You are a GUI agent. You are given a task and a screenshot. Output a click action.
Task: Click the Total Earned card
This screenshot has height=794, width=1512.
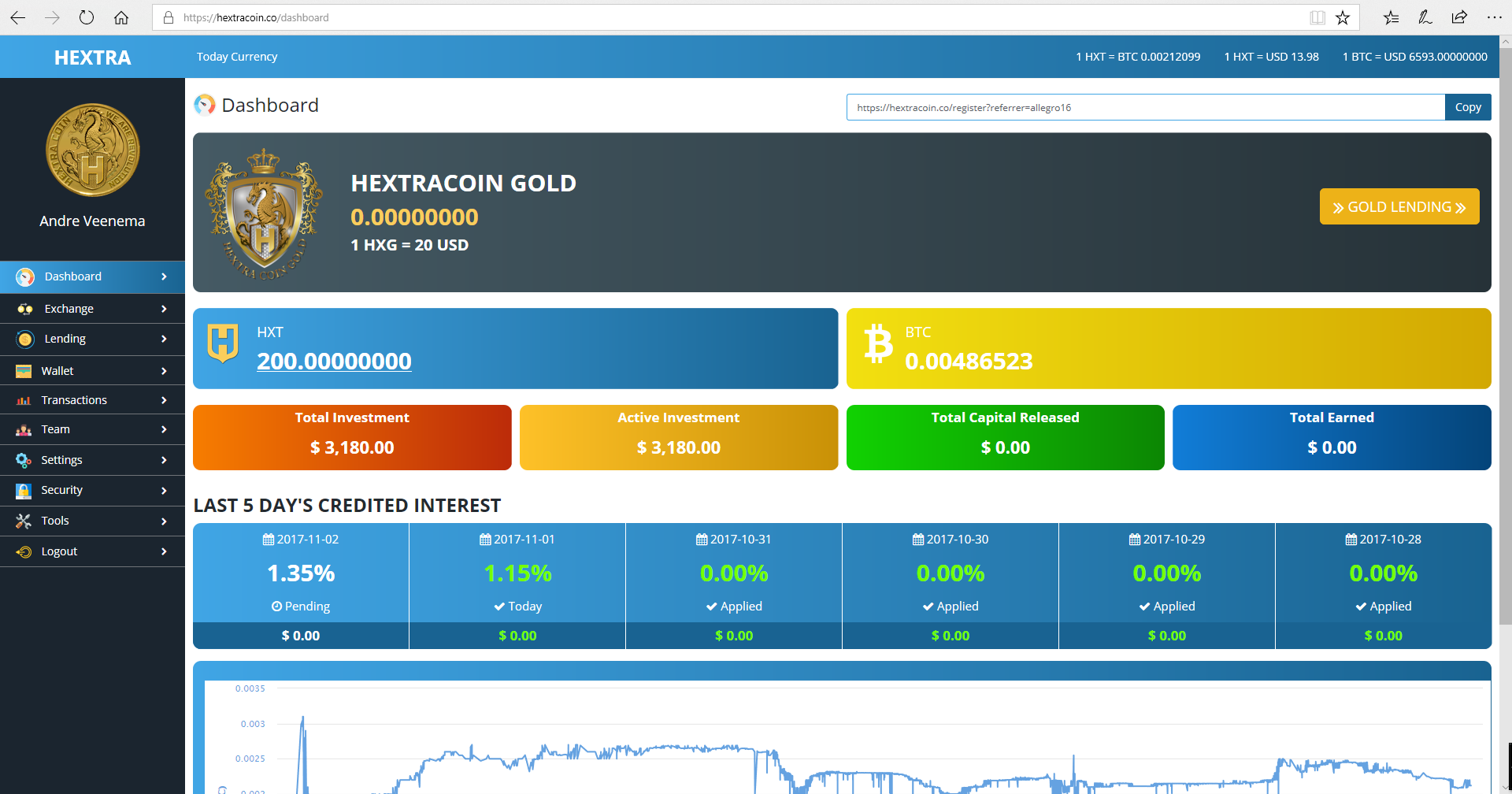1332,437
